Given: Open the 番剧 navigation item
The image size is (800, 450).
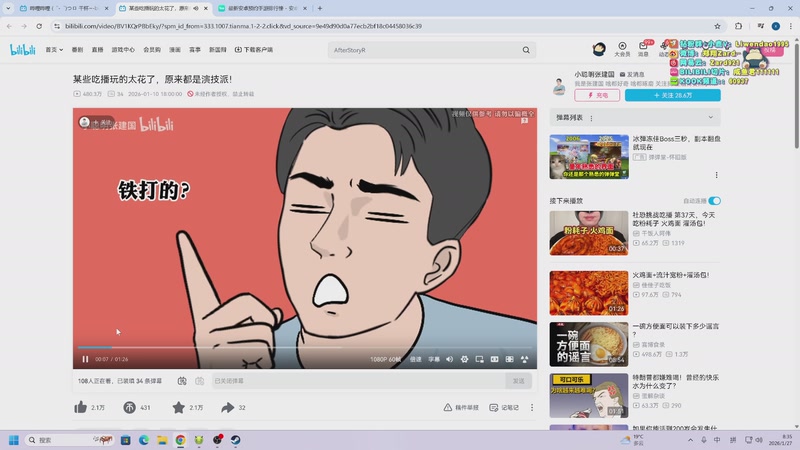Looking at the screenshot, I should click(x=77, y=49).
